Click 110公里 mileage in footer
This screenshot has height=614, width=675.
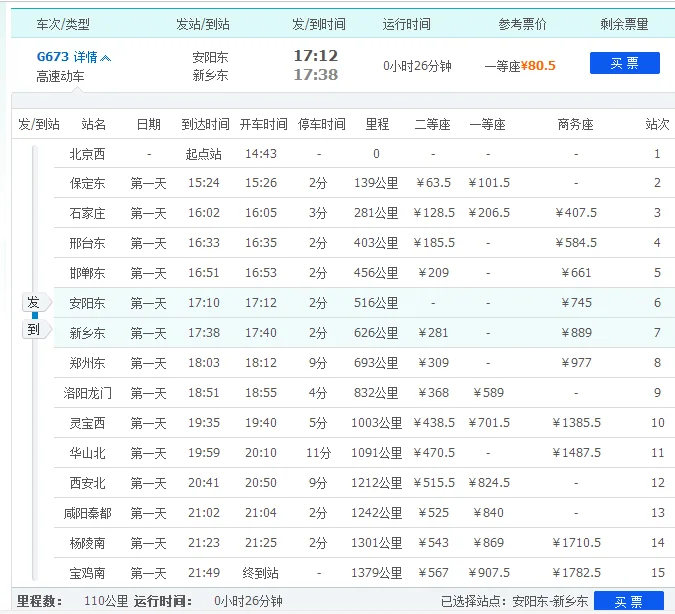click(106, 601)
